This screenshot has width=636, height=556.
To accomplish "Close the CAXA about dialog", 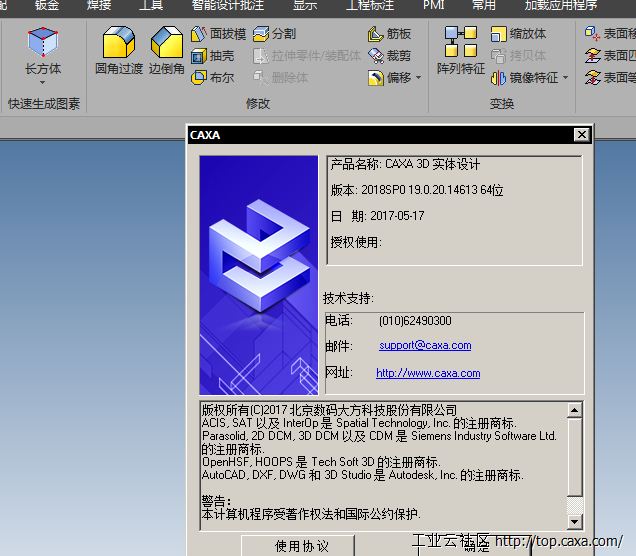I will pyautogui.click(x=582, y=134).
